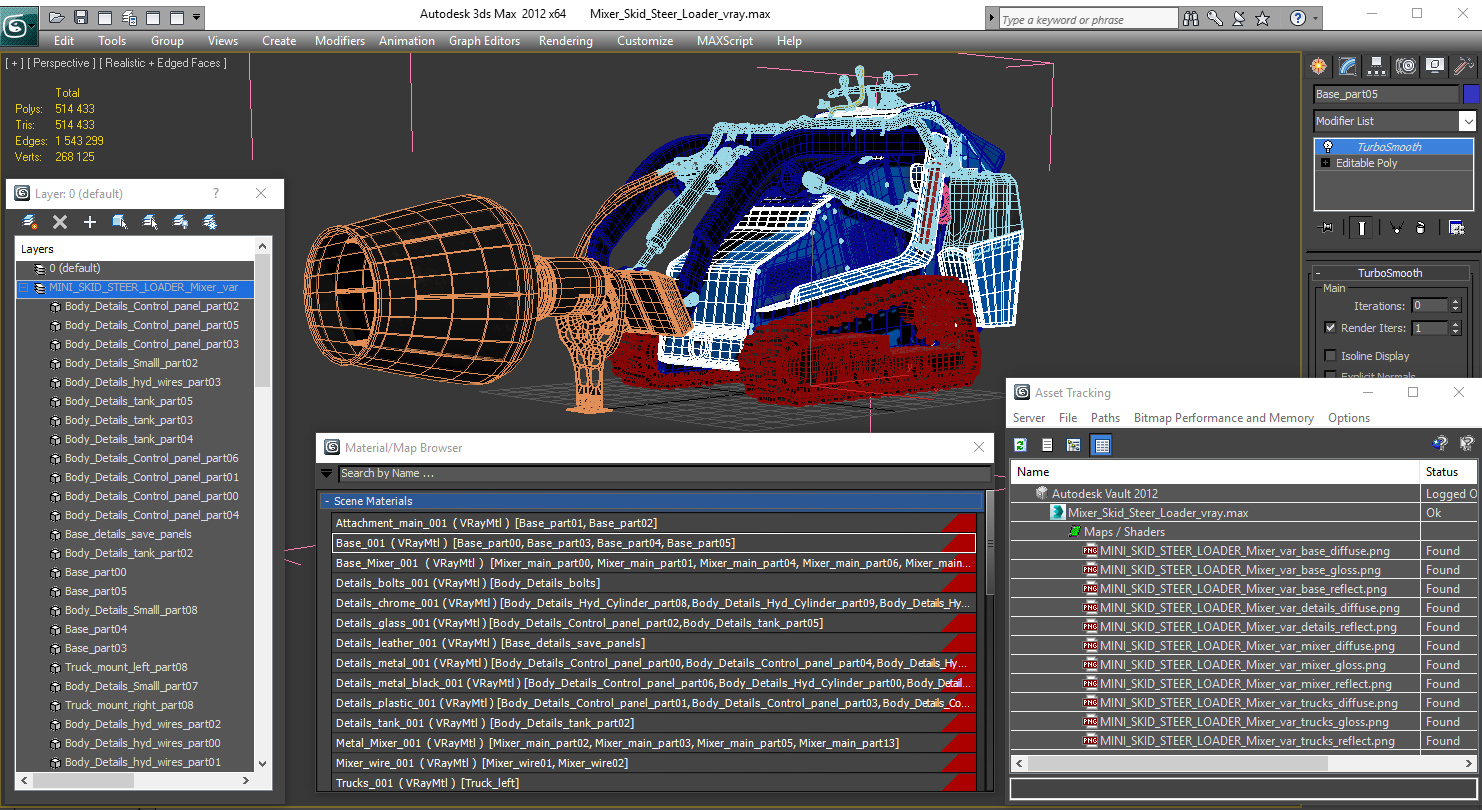Switch to Display command panel tab
Screen dimensions: 1482x810
pos(1435,66)
